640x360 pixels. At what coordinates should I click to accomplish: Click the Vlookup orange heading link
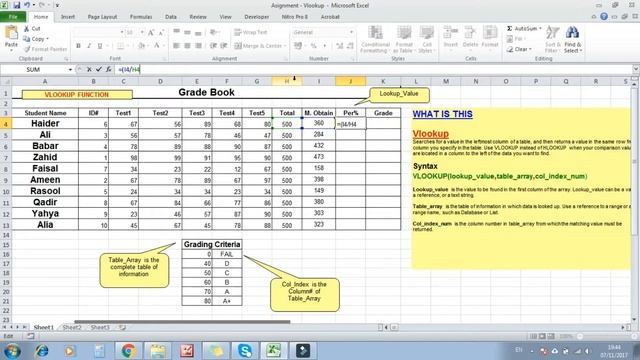(431, 133)
